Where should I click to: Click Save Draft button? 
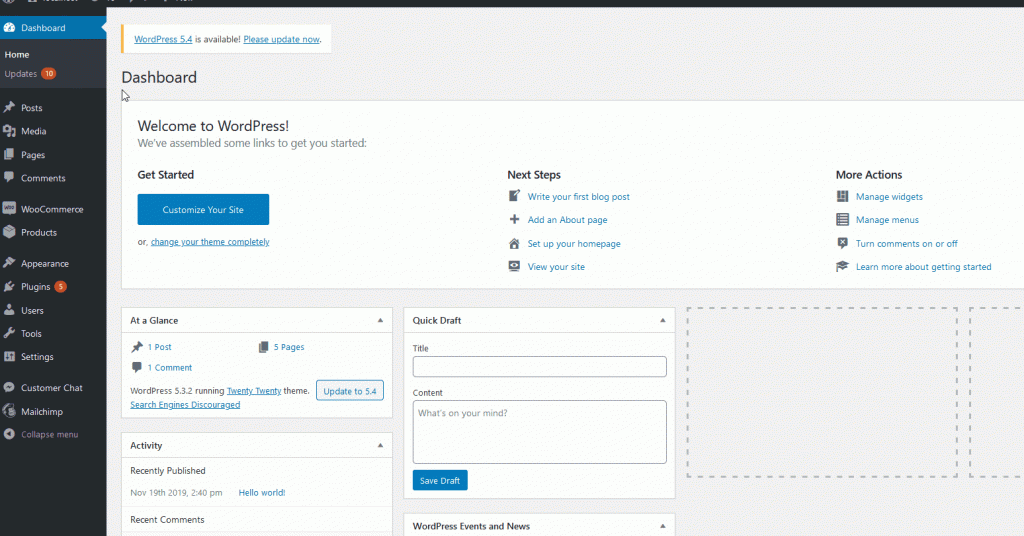coord(440,480)
